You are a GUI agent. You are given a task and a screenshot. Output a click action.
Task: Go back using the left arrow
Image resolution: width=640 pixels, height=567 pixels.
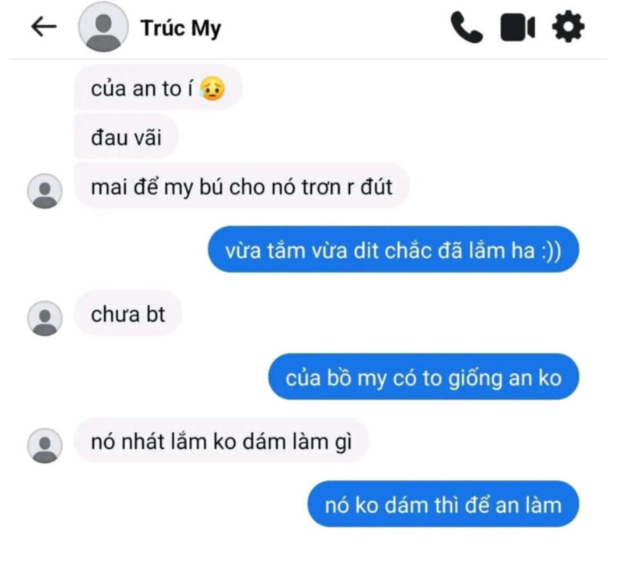[44, 27]
